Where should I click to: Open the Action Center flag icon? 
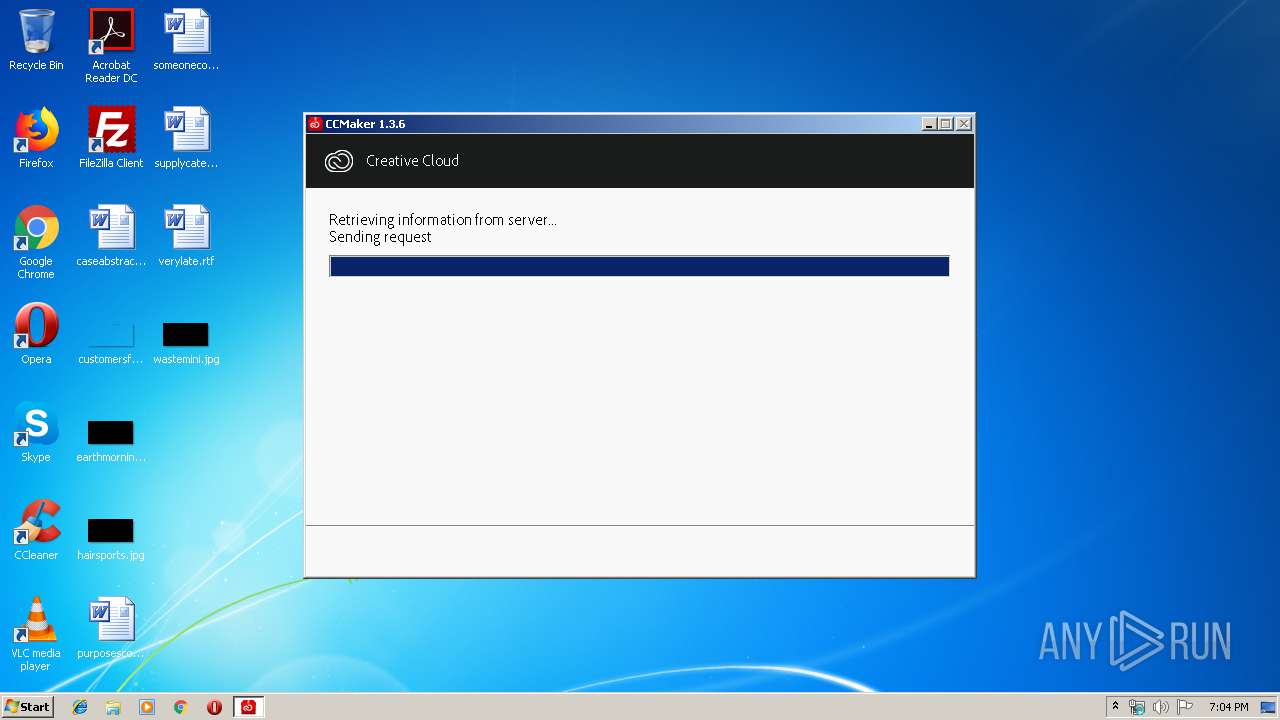[x=1185, y=707]
